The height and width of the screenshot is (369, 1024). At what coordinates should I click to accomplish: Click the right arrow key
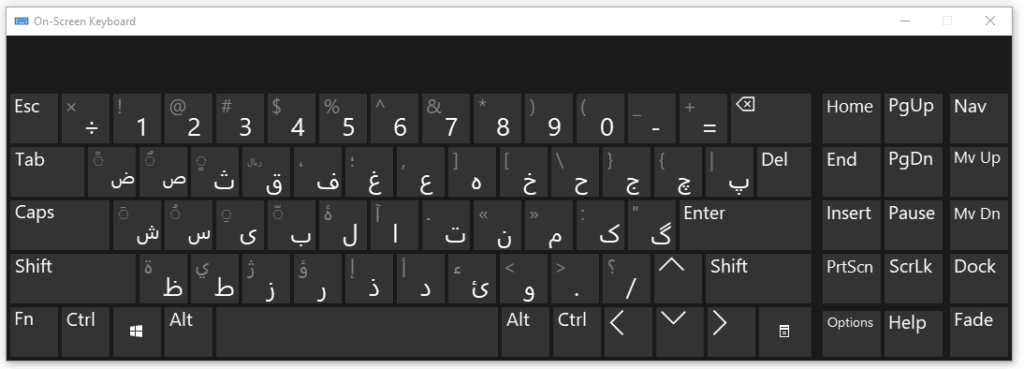coord(729,332)
